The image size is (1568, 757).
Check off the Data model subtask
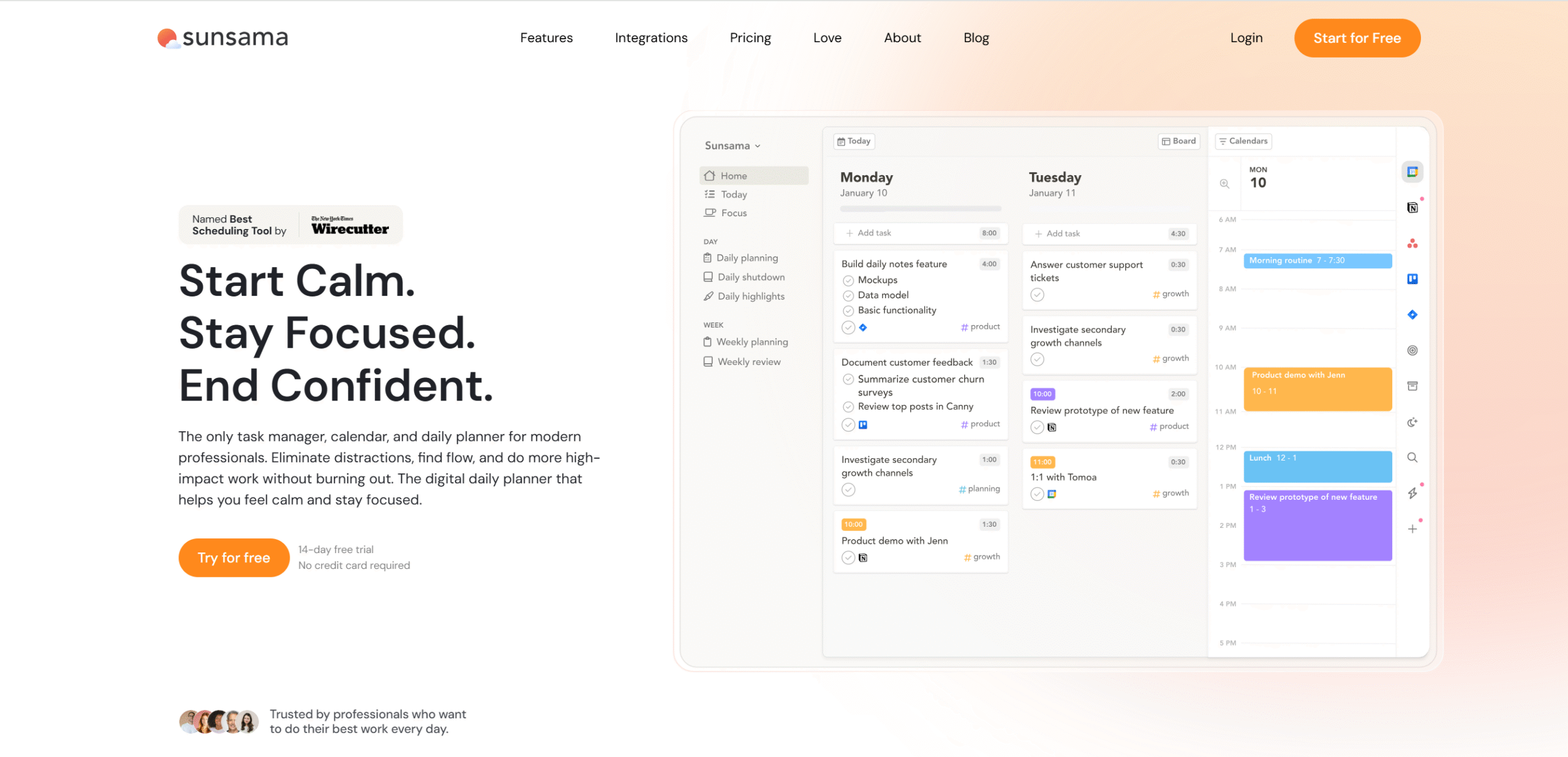pyautogui.click(x=848, y=296)
